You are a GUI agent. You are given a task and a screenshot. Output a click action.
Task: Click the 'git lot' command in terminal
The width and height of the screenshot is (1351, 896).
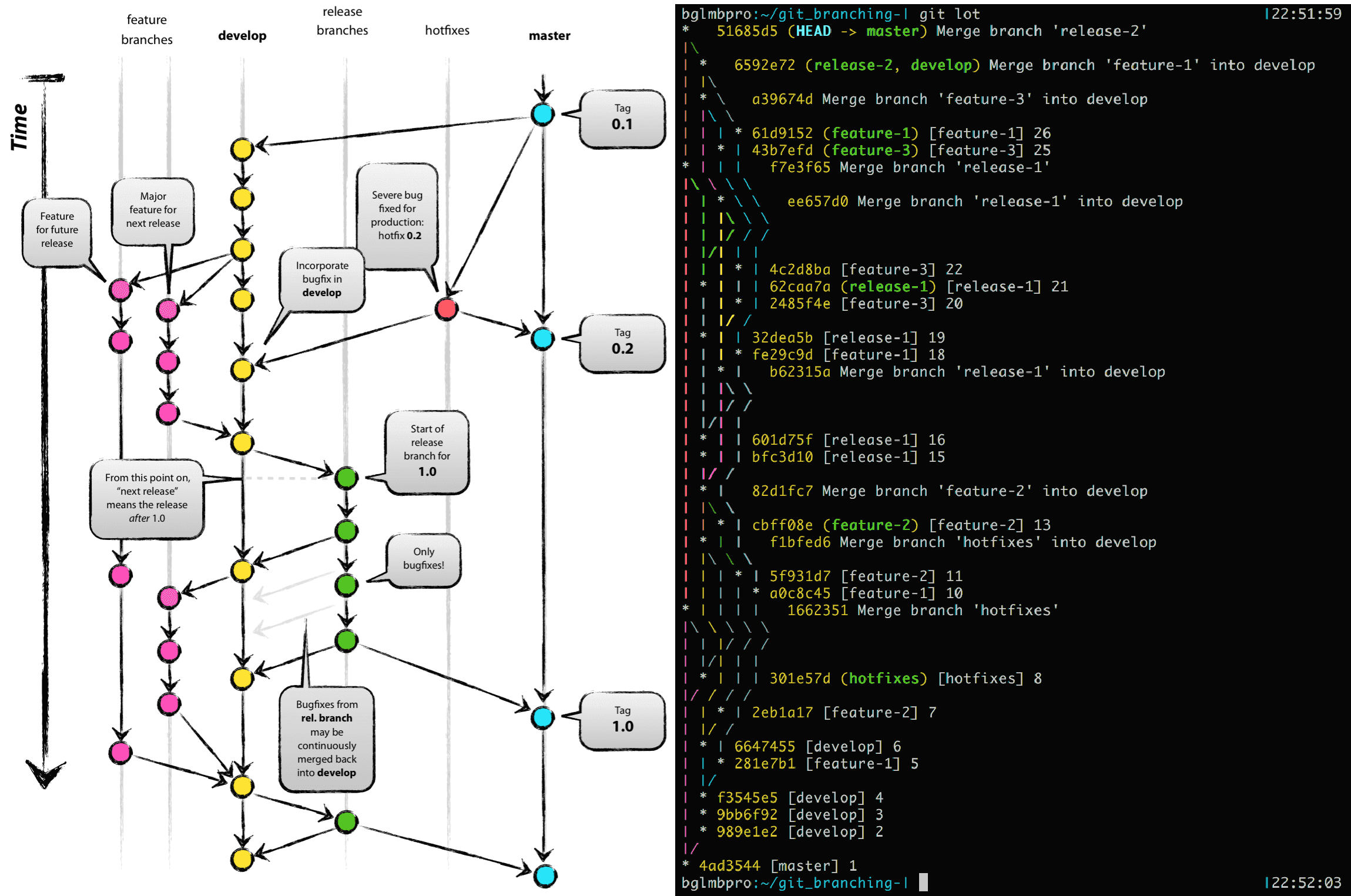coord(950,14)
